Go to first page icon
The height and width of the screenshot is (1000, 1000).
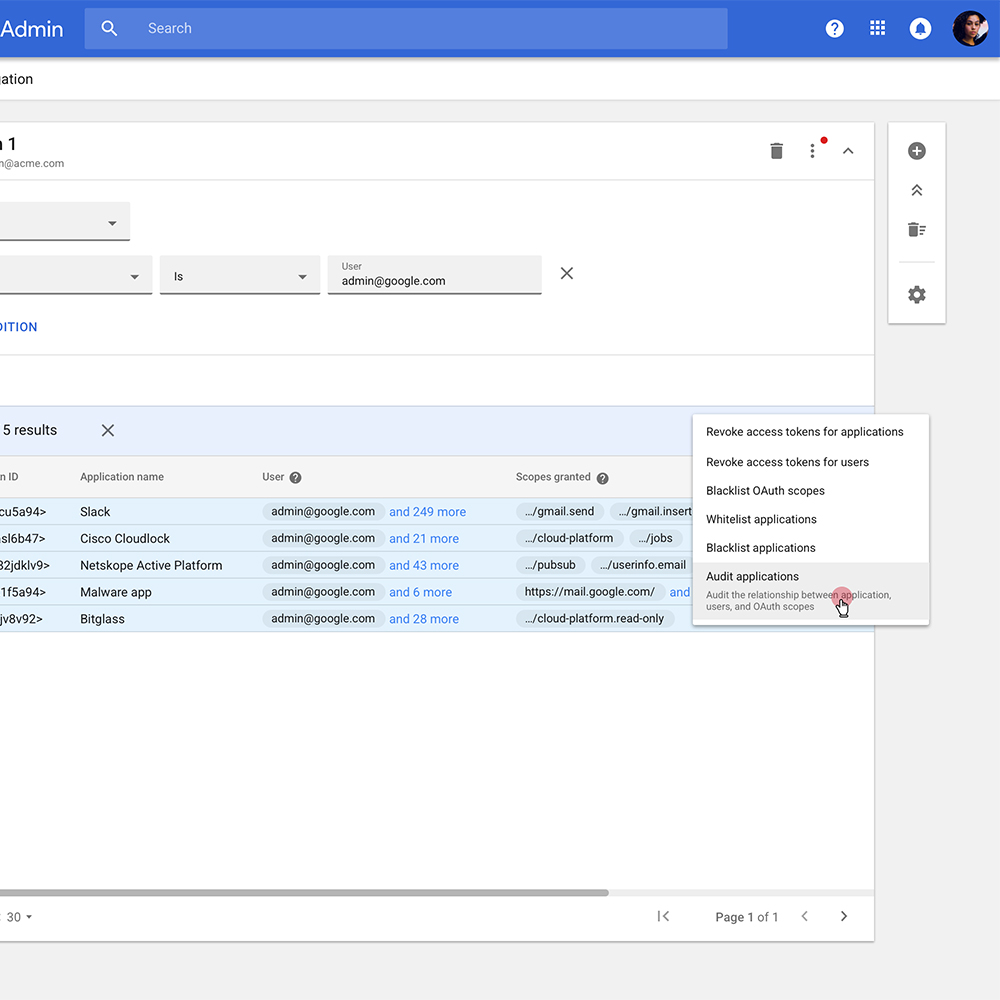click(x=663, y=916)
